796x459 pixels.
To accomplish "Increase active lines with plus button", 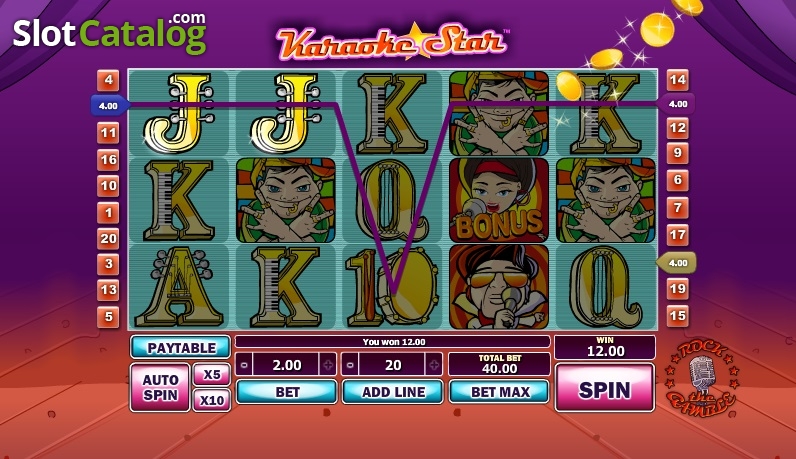I will 434,365.
